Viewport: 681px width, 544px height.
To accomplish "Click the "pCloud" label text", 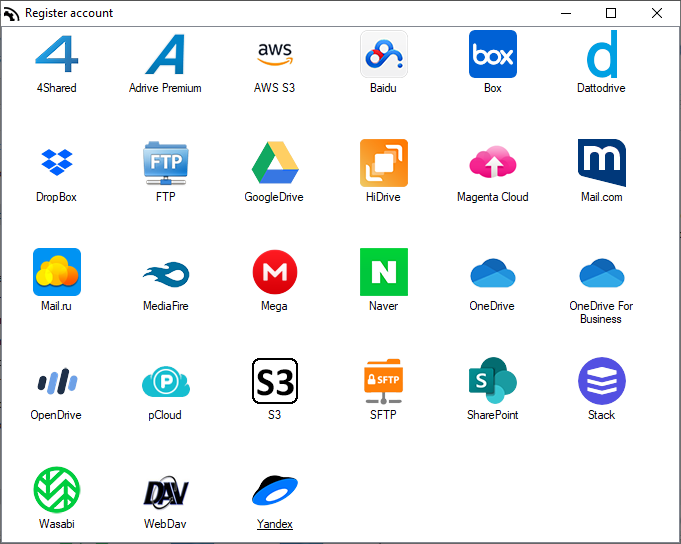I will pos(165,415).
